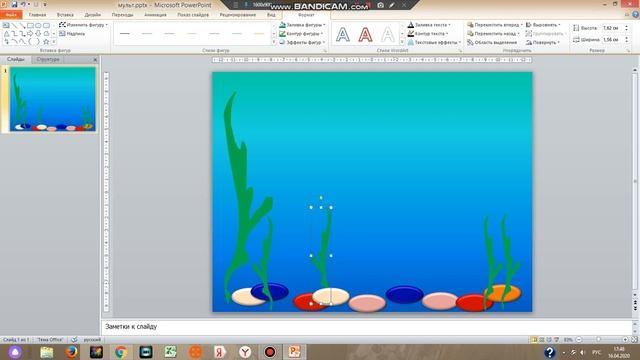
Task: Open the Размер dialog launcher
Action: click(629, 51)
